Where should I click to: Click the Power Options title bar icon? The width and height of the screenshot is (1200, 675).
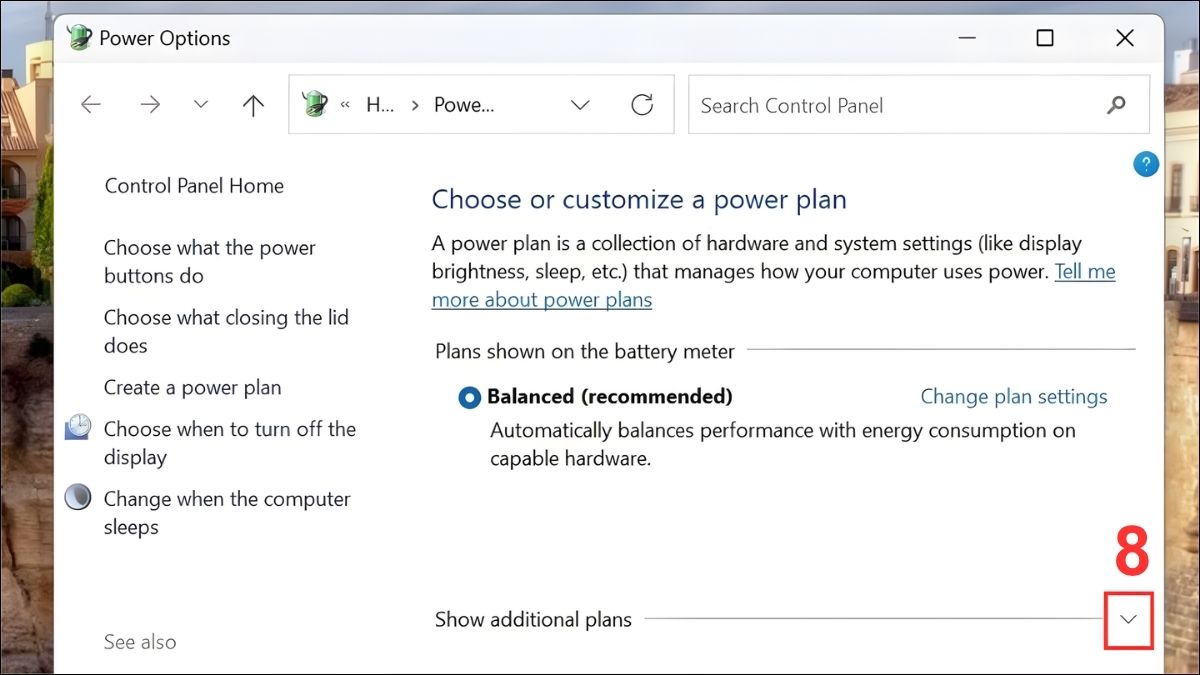79,38
